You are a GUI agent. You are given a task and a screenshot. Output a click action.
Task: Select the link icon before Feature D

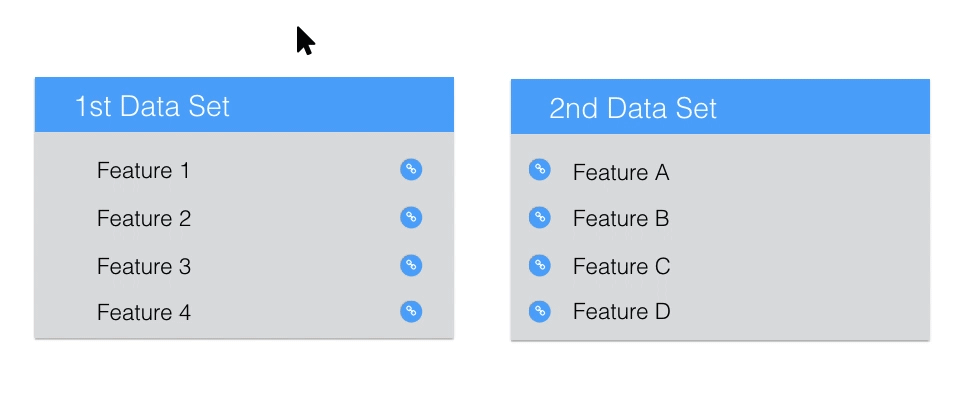point(539,311)
